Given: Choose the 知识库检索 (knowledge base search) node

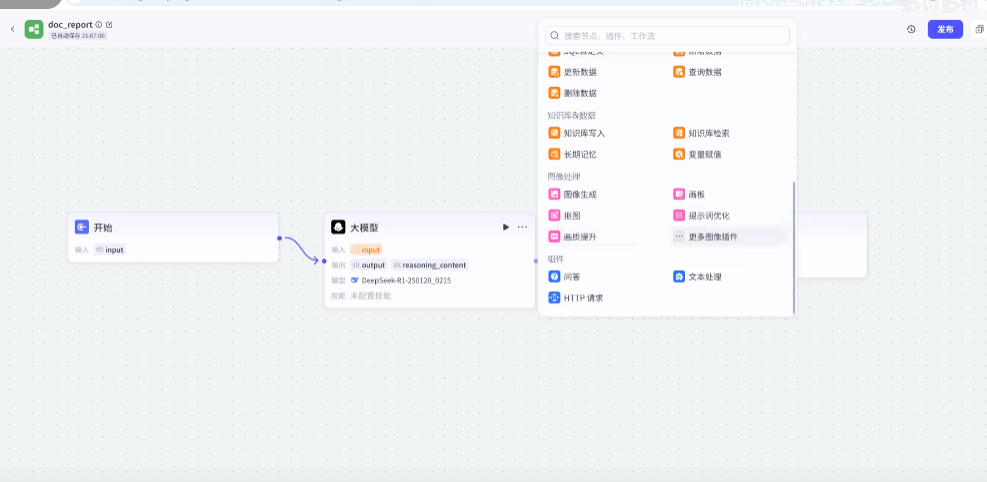Looking at the screenshot, I should click(708, 133).
